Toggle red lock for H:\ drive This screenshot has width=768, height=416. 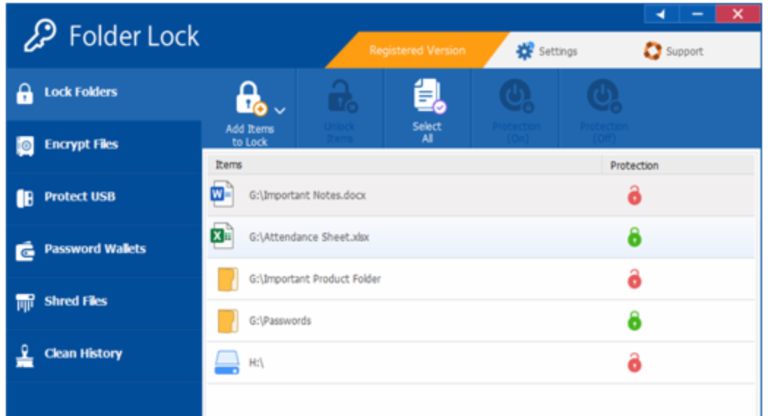click(634, 363)
